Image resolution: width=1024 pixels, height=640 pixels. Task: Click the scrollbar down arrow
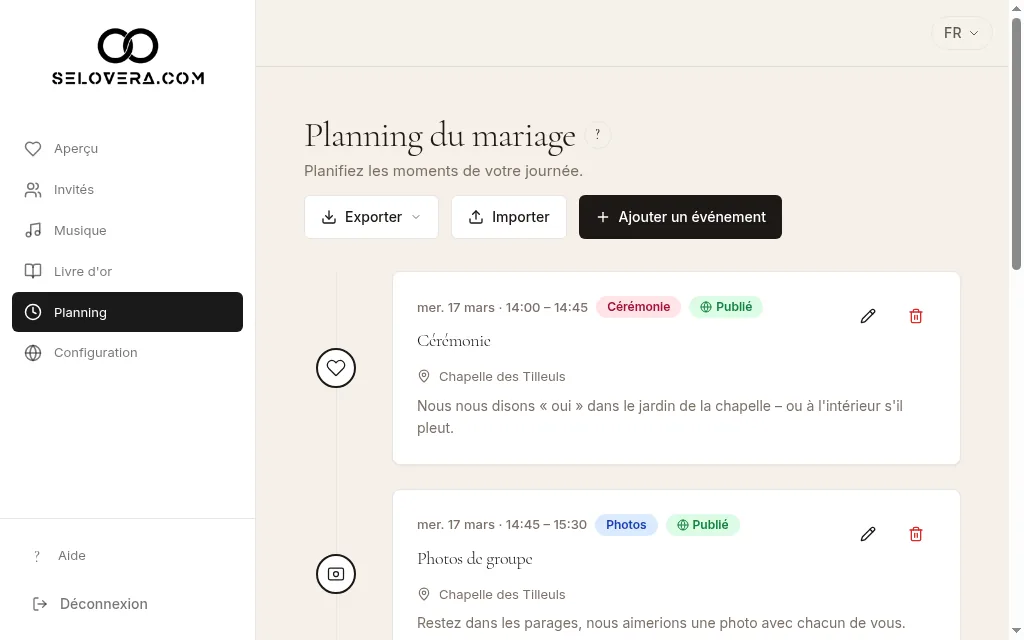tap(1016, 631)
